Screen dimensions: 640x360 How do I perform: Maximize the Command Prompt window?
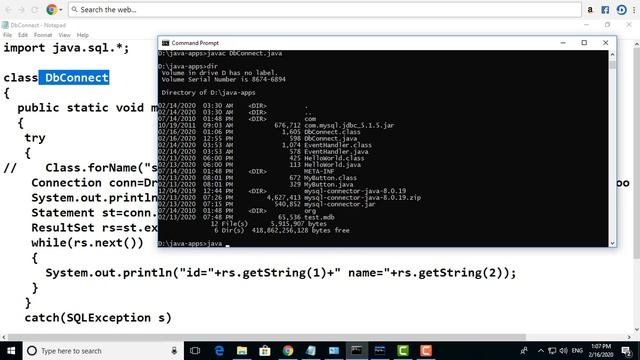pos(584,43)
